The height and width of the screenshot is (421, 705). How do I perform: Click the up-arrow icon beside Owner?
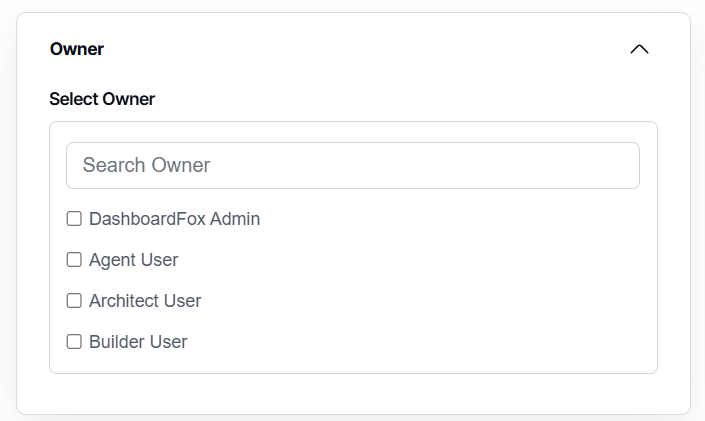tap(639, 49)
